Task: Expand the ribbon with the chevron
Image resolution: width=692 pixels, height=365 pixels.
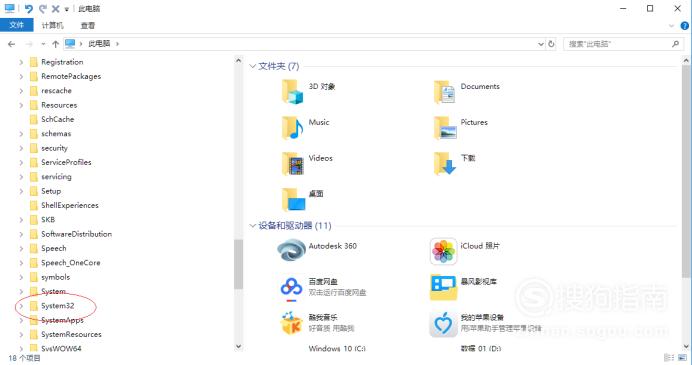Action: tap(671, 26)
